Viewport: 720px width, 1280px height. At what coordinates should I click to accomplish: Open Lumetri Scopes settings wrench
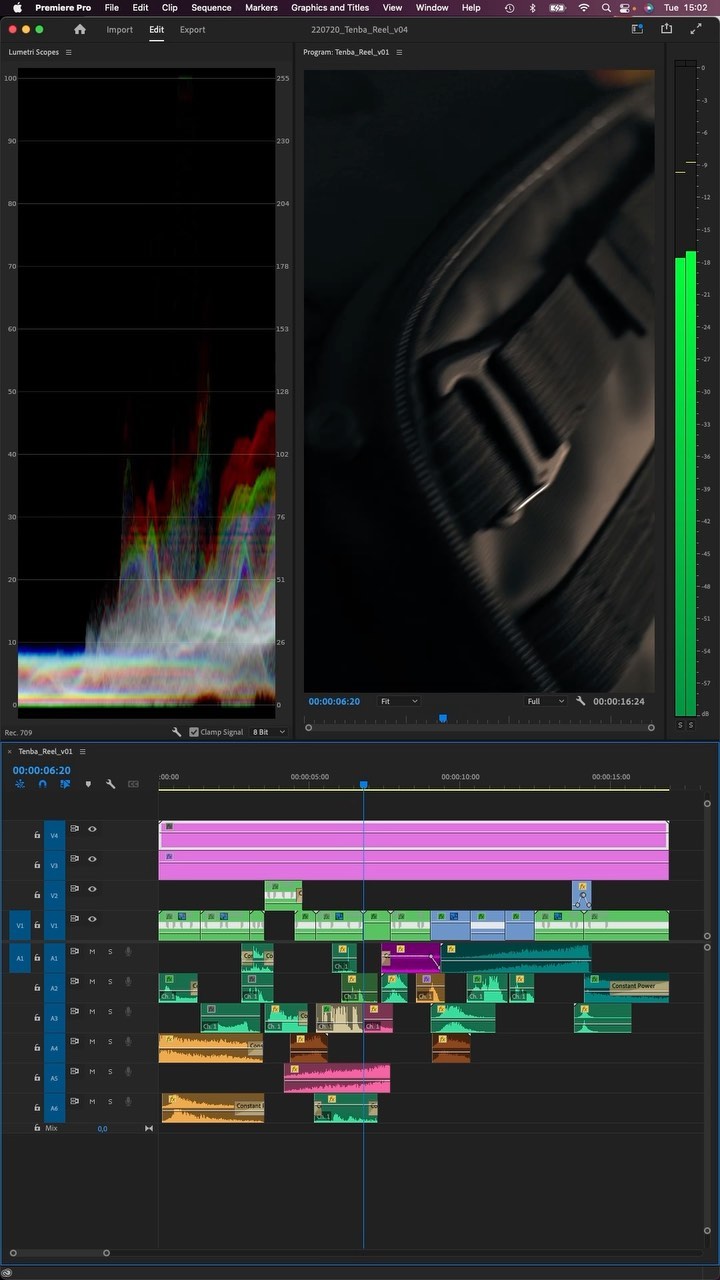point(177,732)
